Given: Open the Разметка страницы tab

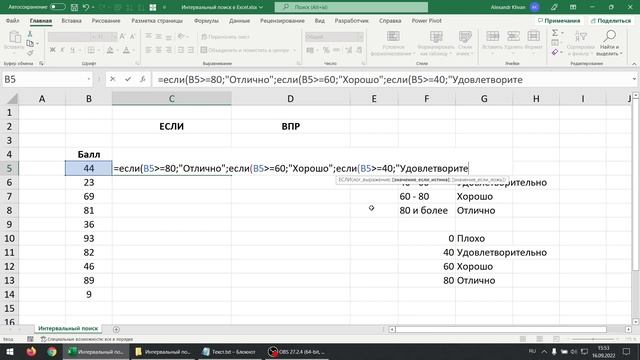Looking at the screenshot, I should (x=157, y=20).
